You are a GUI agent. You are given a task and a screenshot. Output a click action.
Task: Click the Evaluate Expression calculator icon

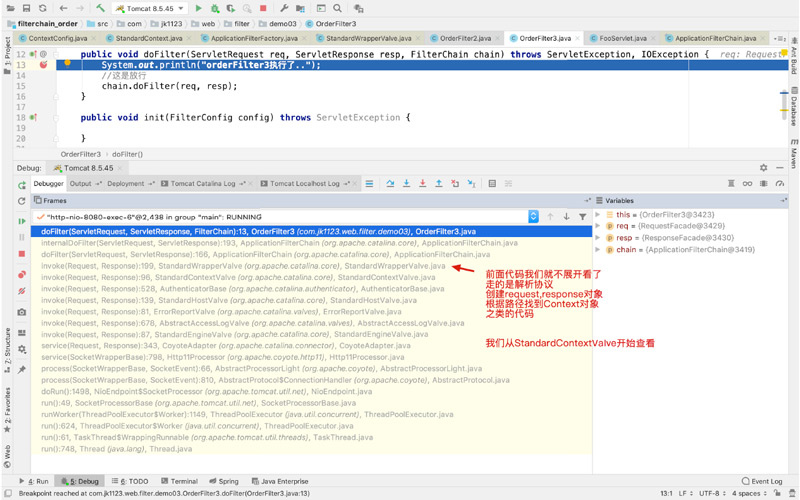(x=492, y=184)
